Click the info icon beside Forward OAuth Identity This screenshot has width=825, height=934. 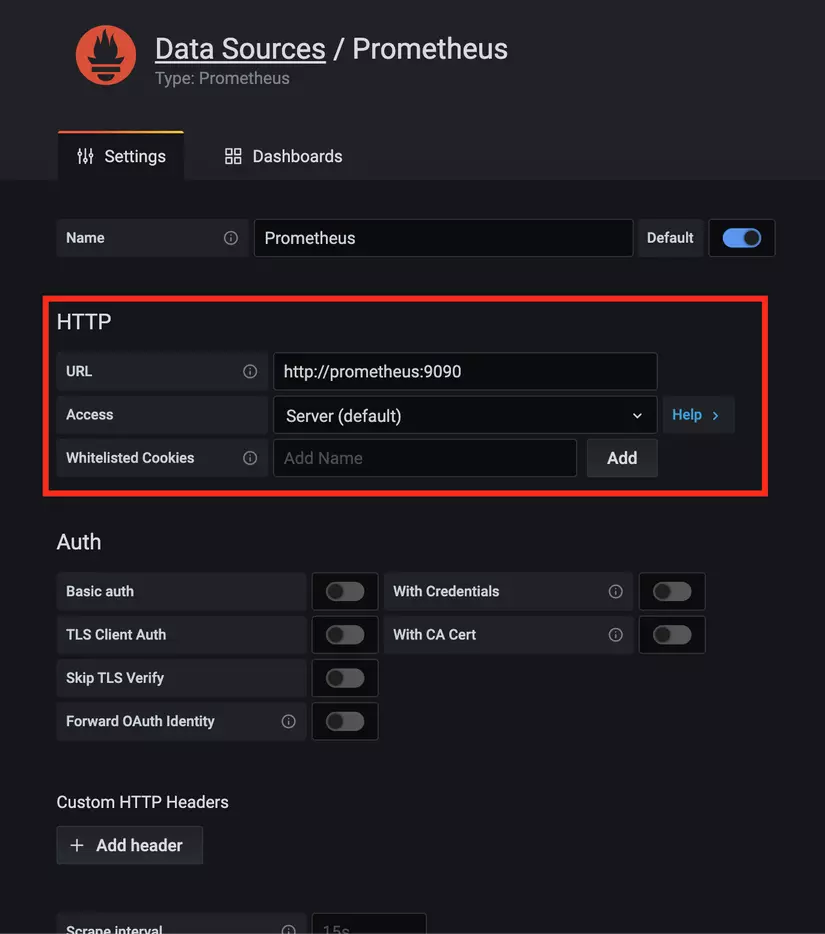point(288,721)
